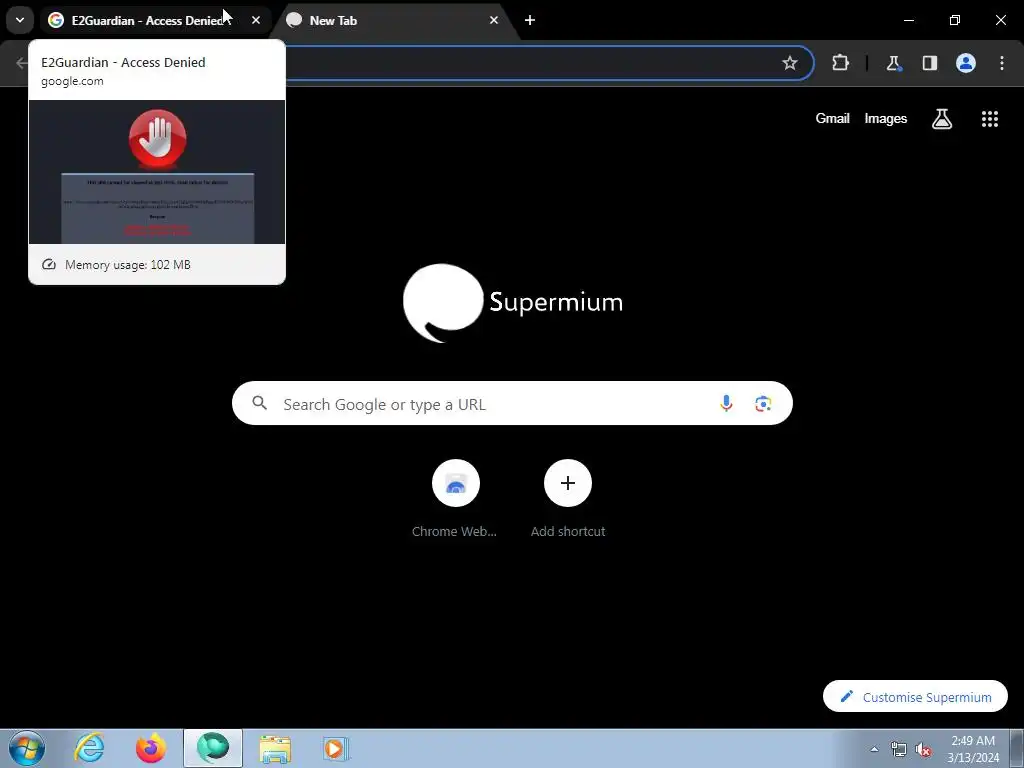Image resolution: width=1024 pixels, height=768 pixels.
Task: Click the Supermium taskbar icon
Action: coord(213,748)
